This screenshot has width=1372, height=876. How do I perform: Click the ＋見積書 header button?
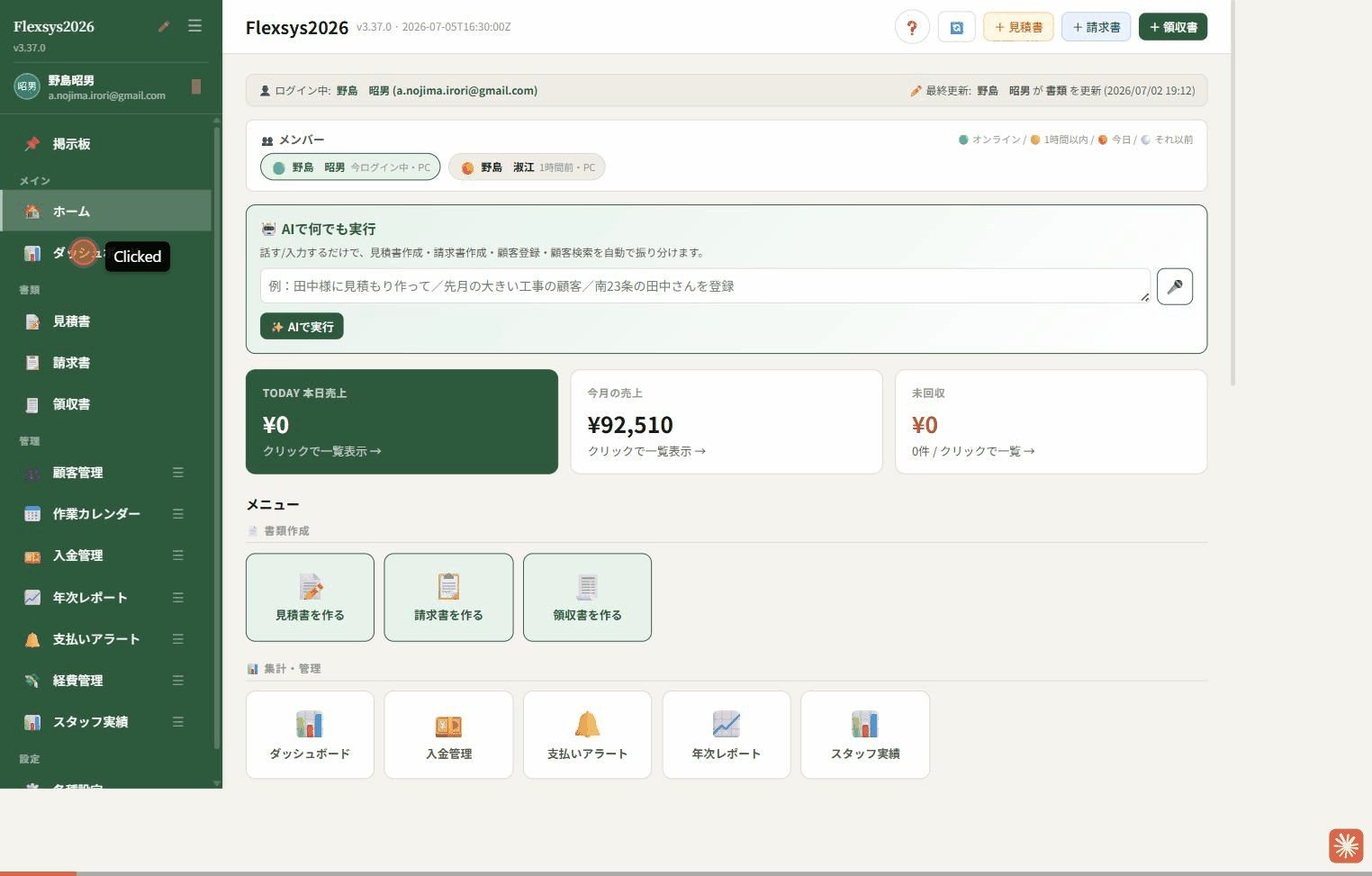[1019, 27]
